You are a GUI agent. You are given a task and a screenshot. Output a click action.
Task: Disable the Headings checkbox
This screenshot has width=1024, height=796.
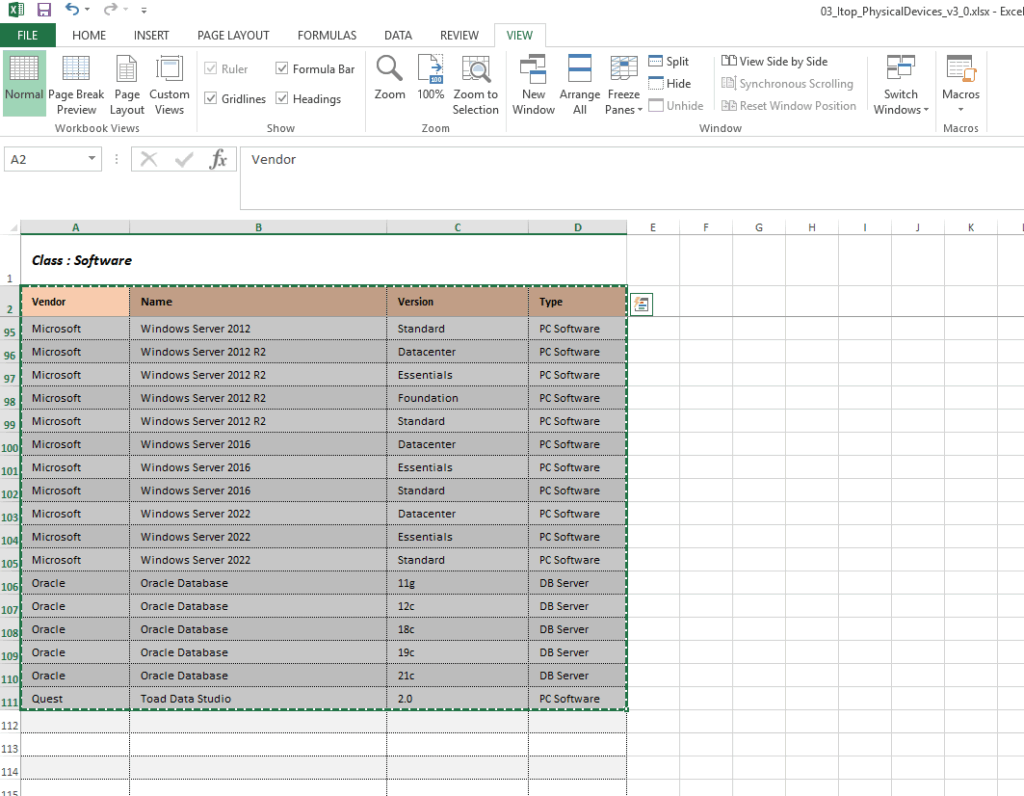pos(283,99)
